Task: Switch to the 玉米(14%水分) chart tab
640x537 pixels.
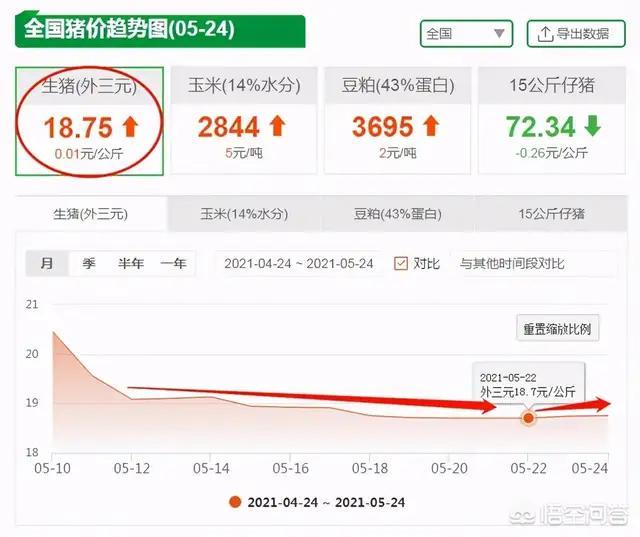Action: tap(244, 214)
